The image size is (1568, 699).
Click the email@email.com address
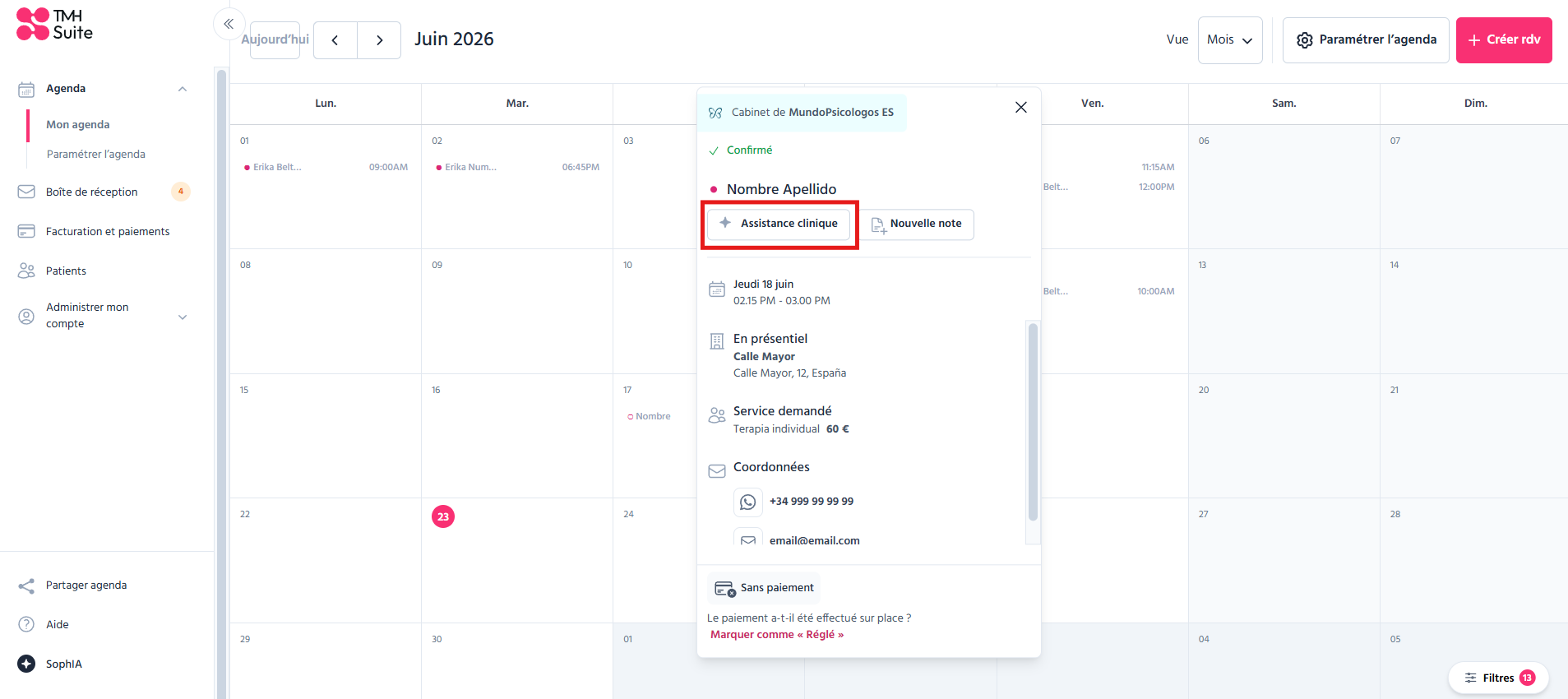pos(815,540)
